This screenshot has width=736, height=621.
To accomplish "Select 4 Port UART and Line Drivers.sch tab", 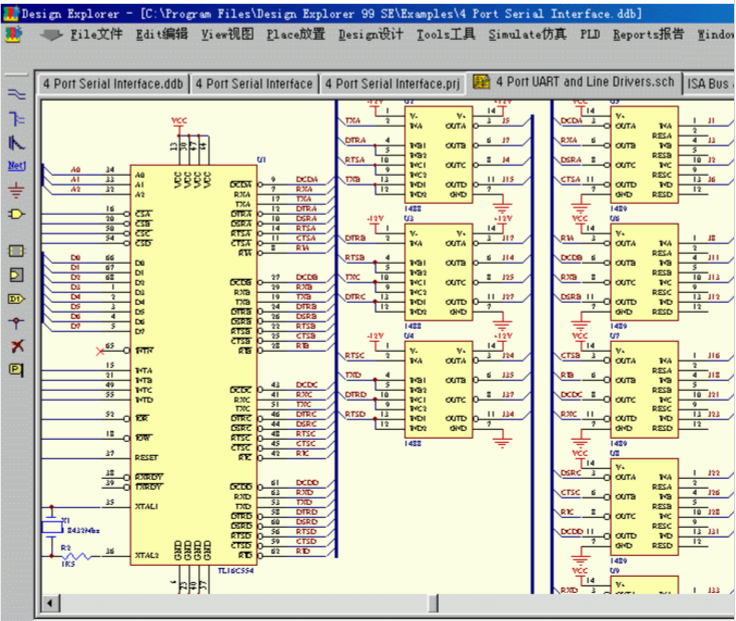I will (x=574, y=83).
